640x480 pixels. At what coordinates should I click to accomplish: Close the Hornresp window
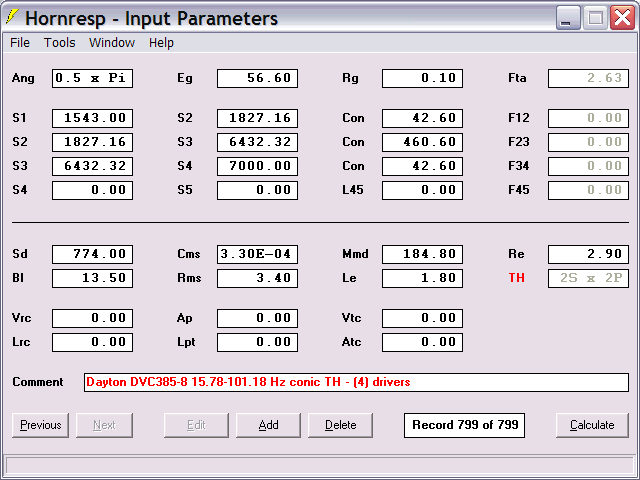(622, 18)
